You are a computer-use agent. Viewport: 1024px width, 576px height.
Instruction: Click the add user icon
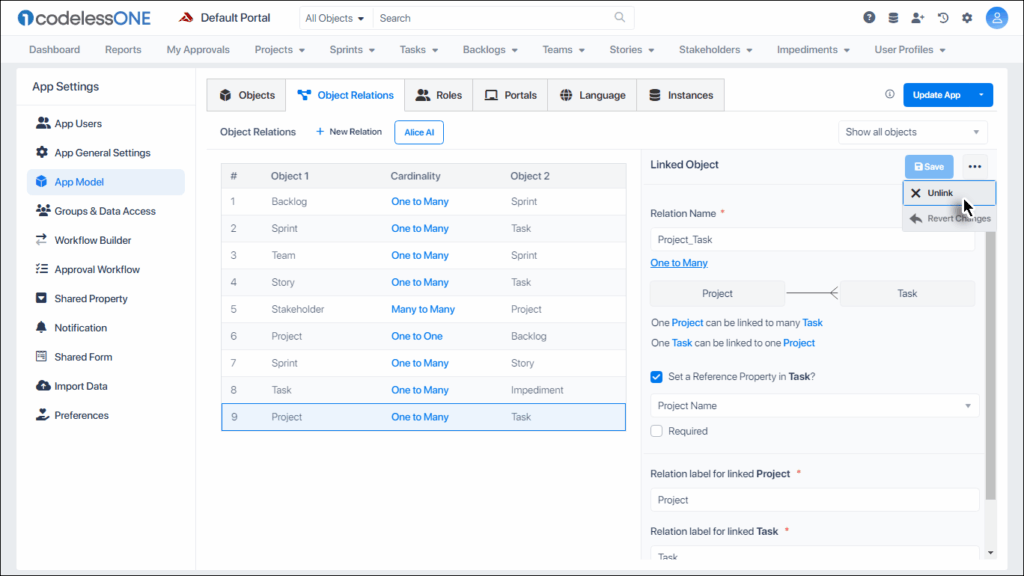coord(918,18)
